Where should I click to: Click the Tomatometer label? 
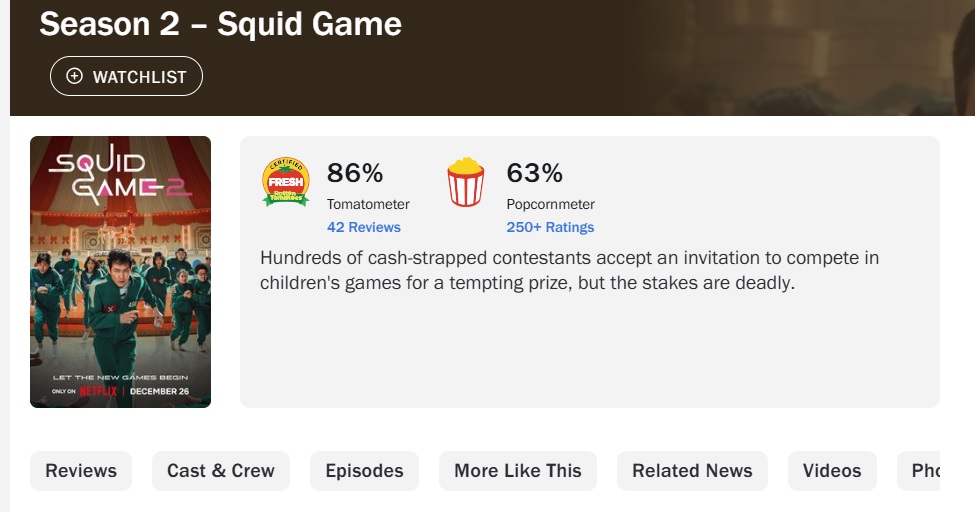click(x=368, y=204)
